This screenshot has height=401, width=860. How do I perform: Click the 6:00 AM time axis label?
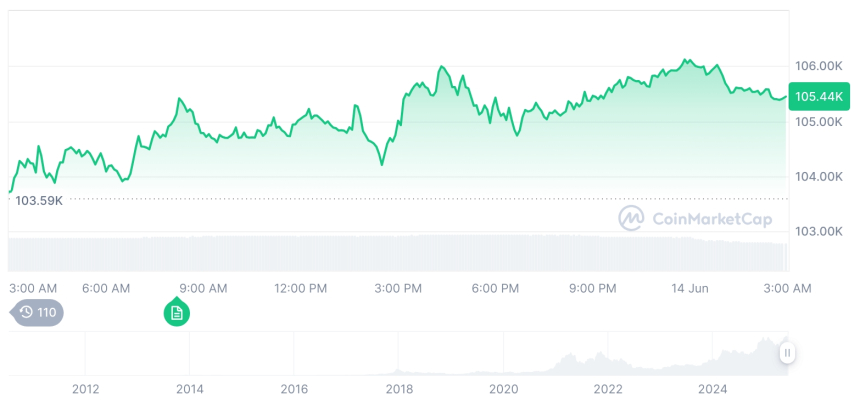(x=106, y=288)
